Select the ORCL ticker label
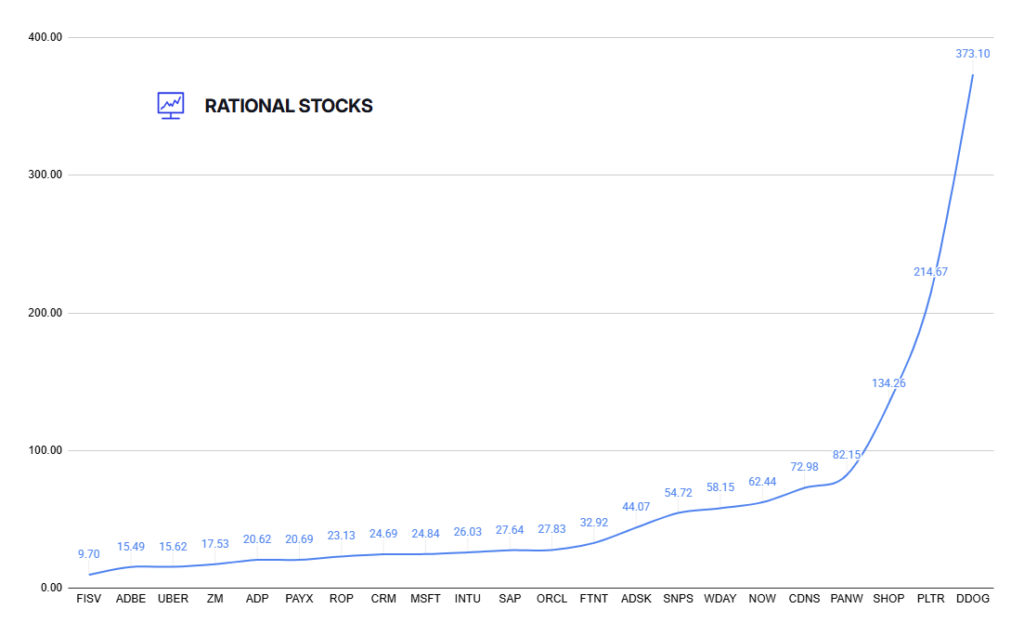The width and height of the screenshot is (1024, 635). 552,599
